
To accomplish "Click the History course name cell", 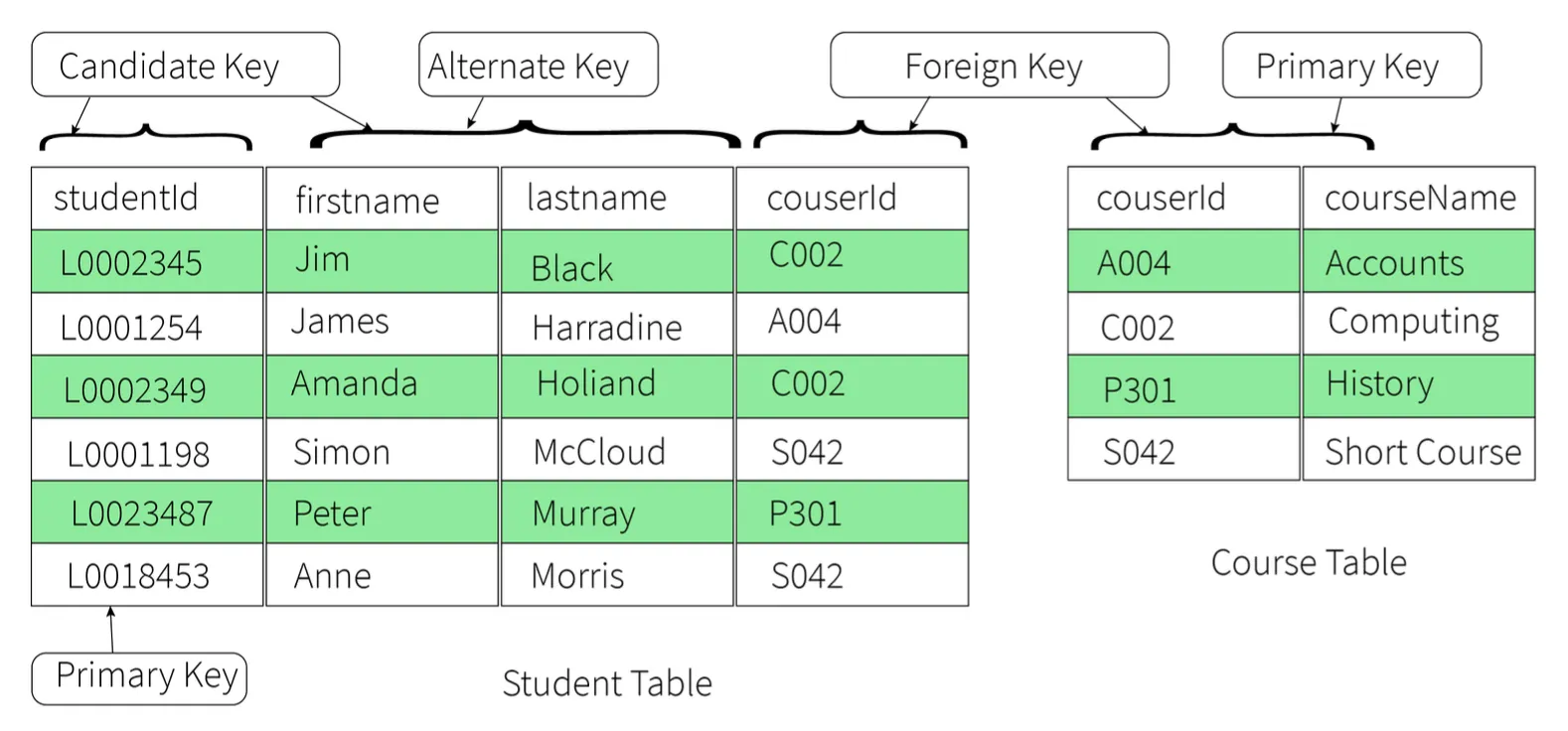I will [x=1418, y=386].
